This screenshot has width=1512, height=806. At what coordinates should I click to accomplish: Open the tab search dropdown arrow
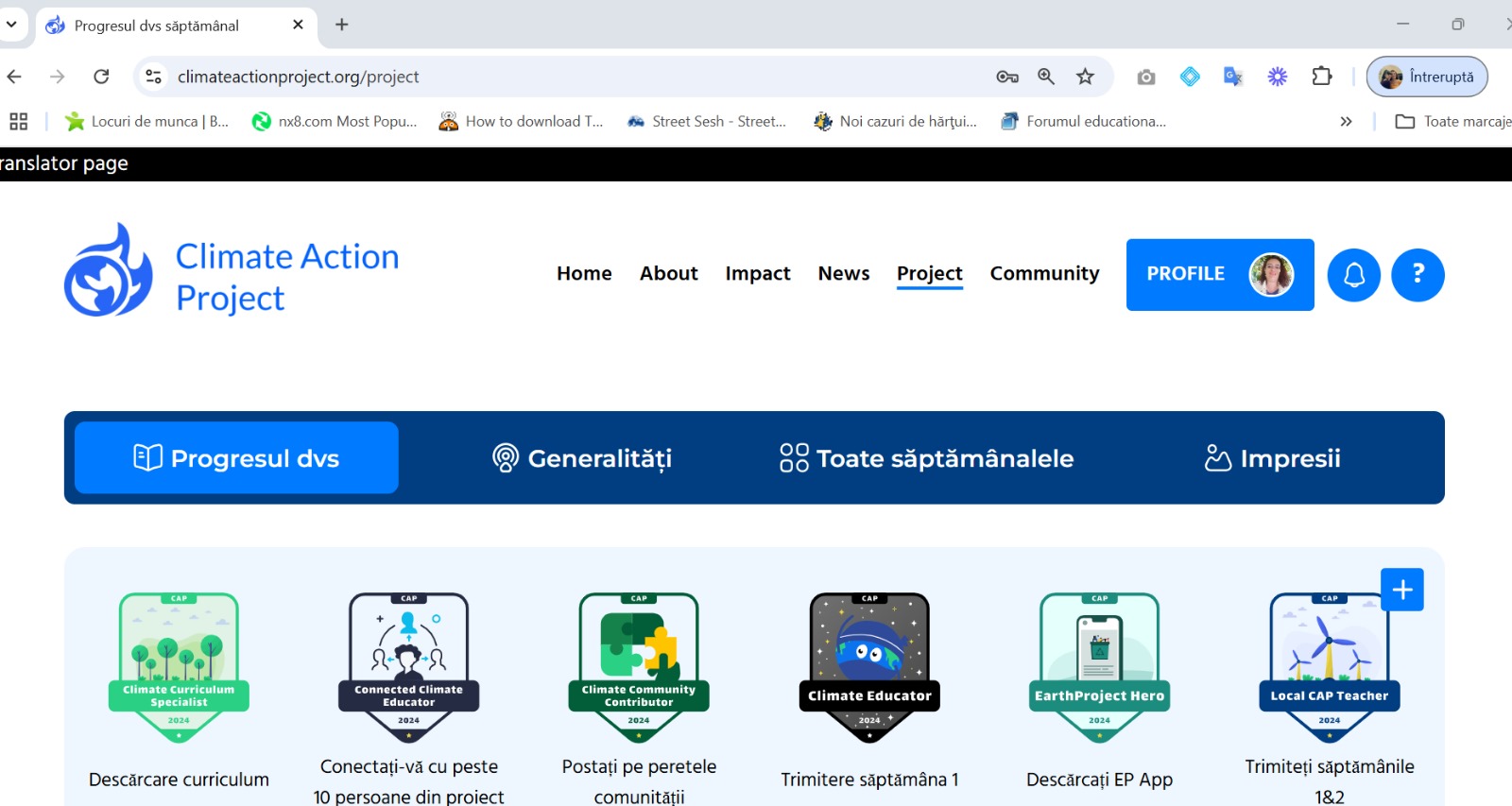[x=11, y=25]
